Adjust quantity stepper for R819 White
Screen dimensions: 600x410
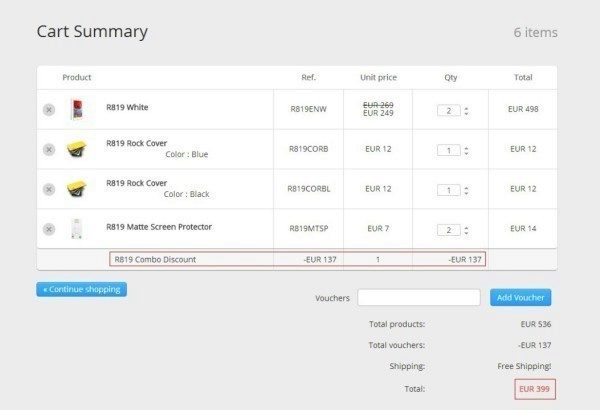[466, 110]
